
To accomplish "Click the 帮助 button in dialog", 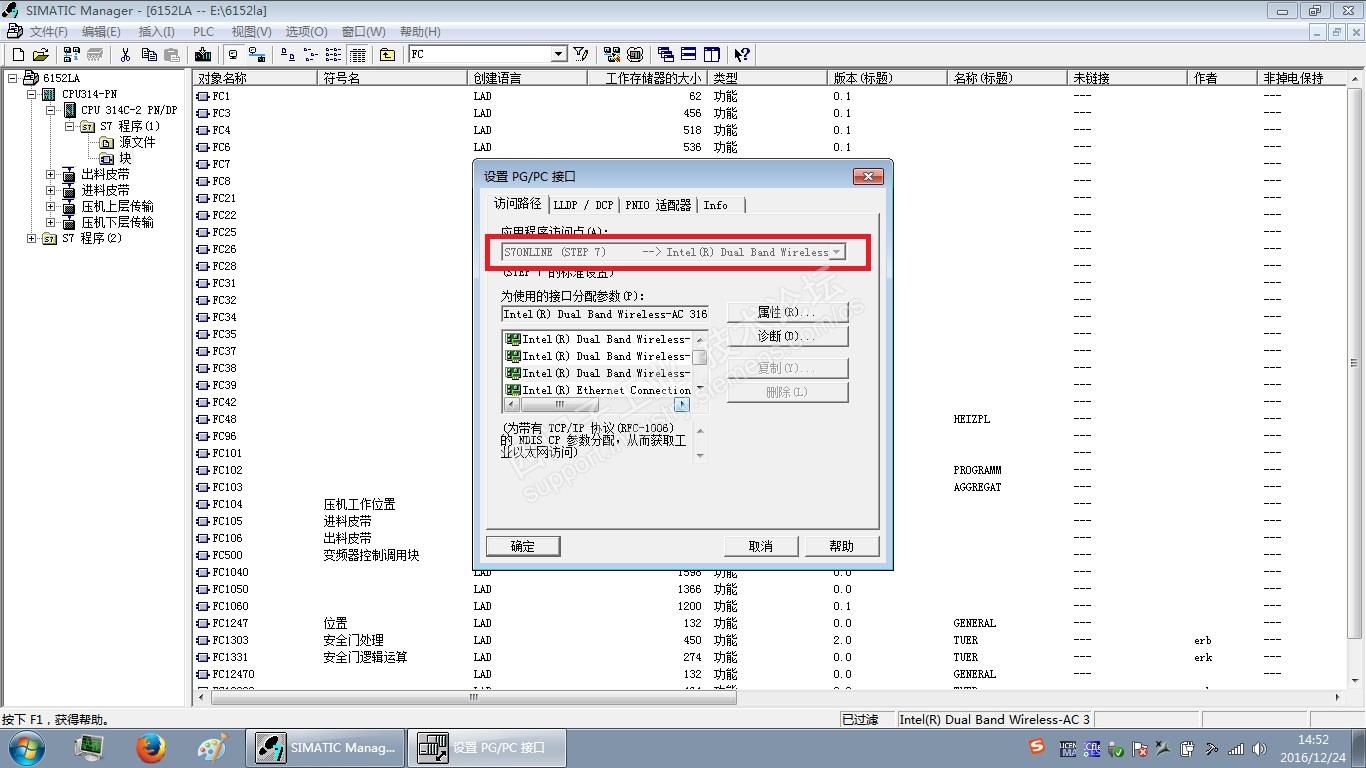I will click(842, 546).
